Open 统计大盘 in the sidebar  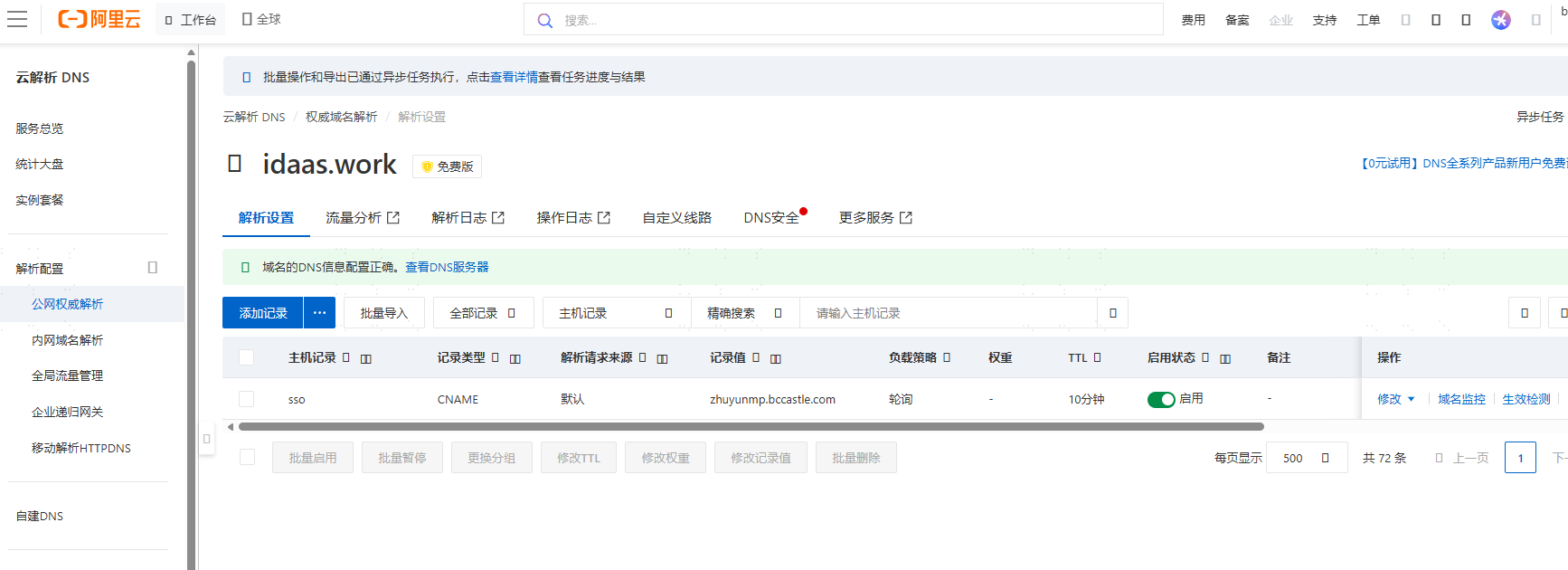pos(40,164)
